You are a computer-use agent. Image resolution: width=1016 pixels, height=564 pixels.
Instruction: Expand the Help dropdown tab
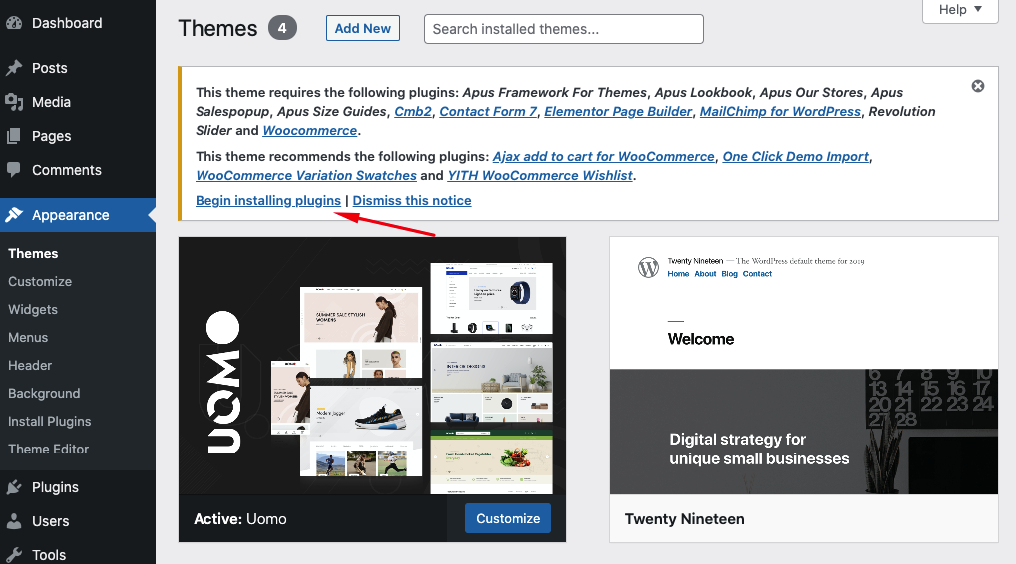pos(960,10)
